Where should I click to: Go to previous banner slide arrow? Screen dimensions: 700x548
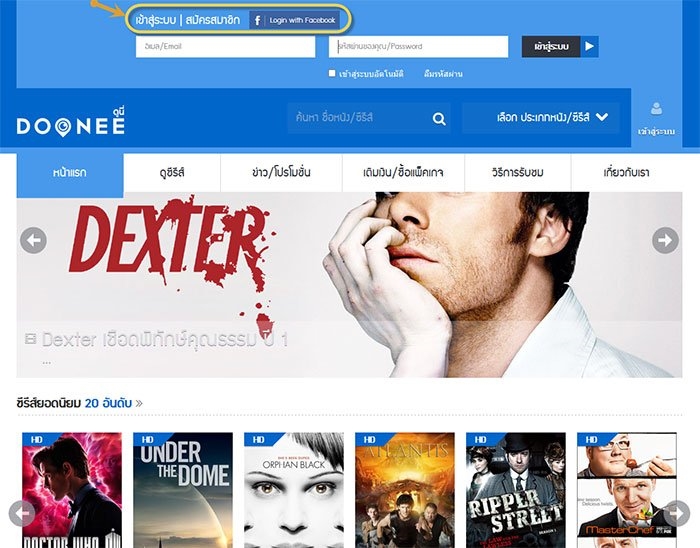click(33, 240)
